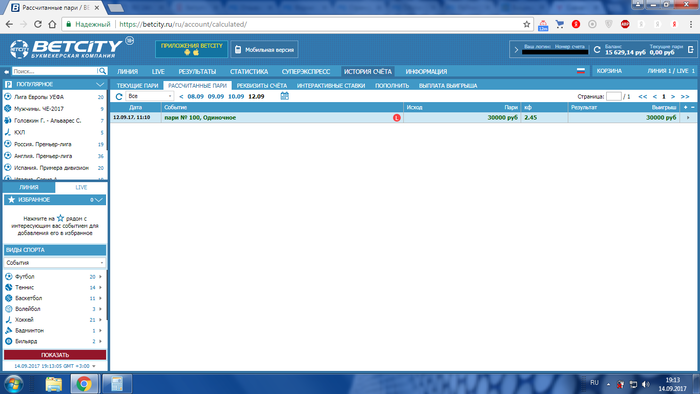Jump to first page arrows
Viewport: 700px width, 394px height.
[642, 96]
